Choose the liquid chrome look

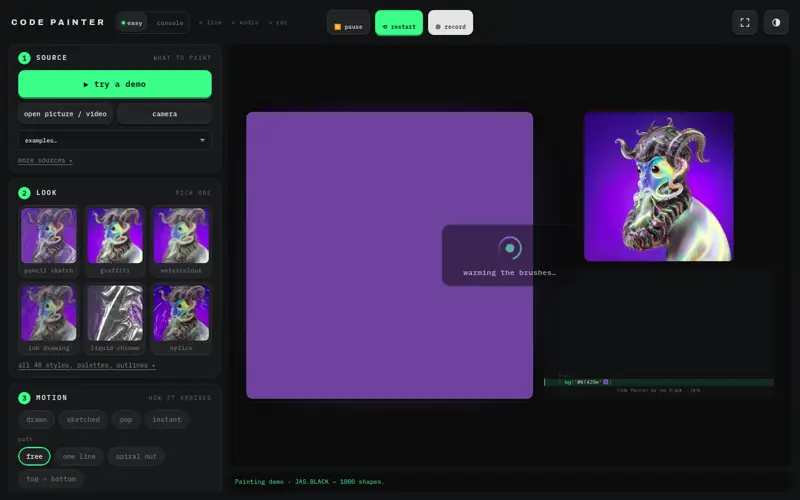(115, 318)
